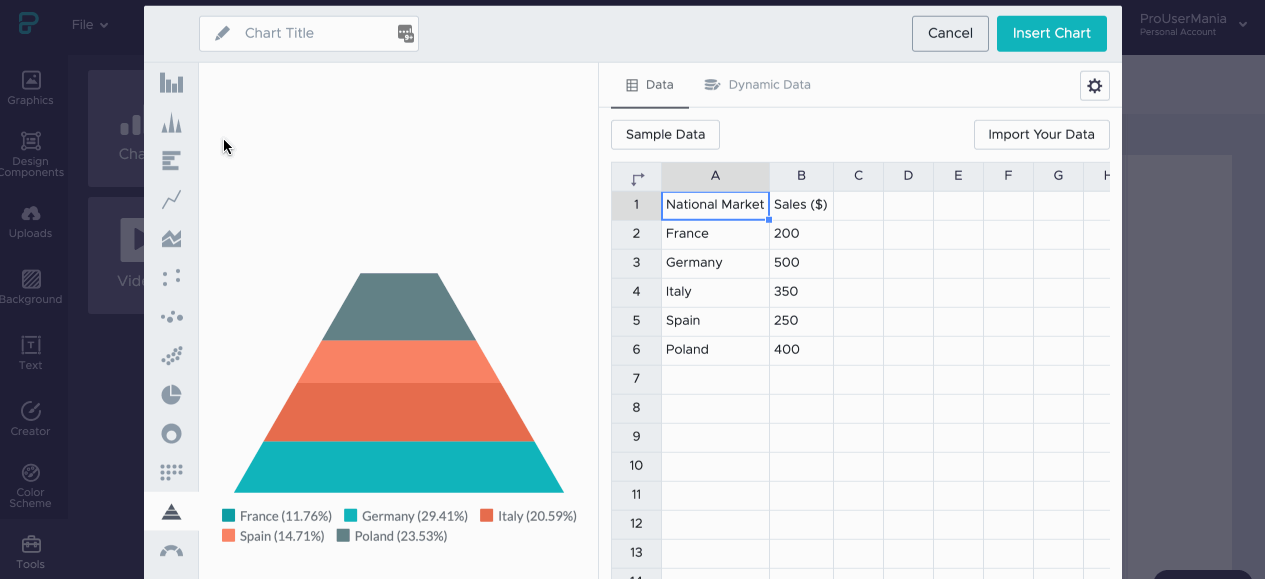Click dynamic field icon in Chart Title box
Screen dimensions: 1265x579
tap(405, 33)
